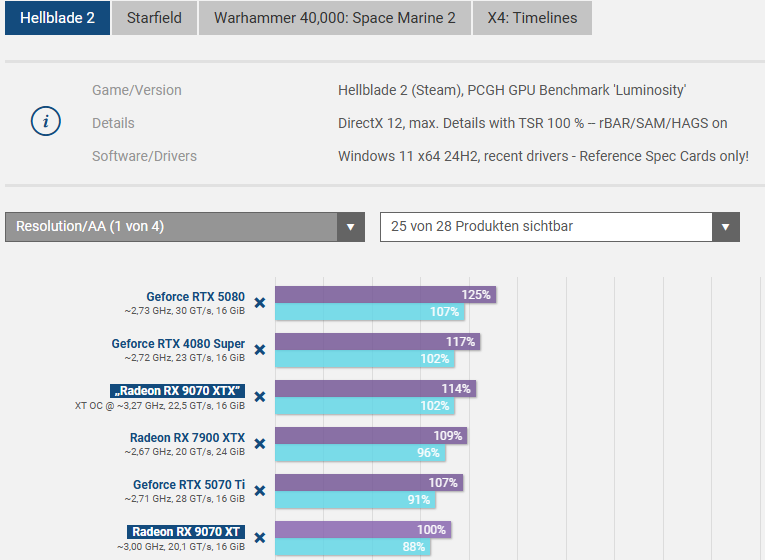Remove Radeon RX 7900 XTX with X icon
Screen dimensions: 765x560
[260, 443]
